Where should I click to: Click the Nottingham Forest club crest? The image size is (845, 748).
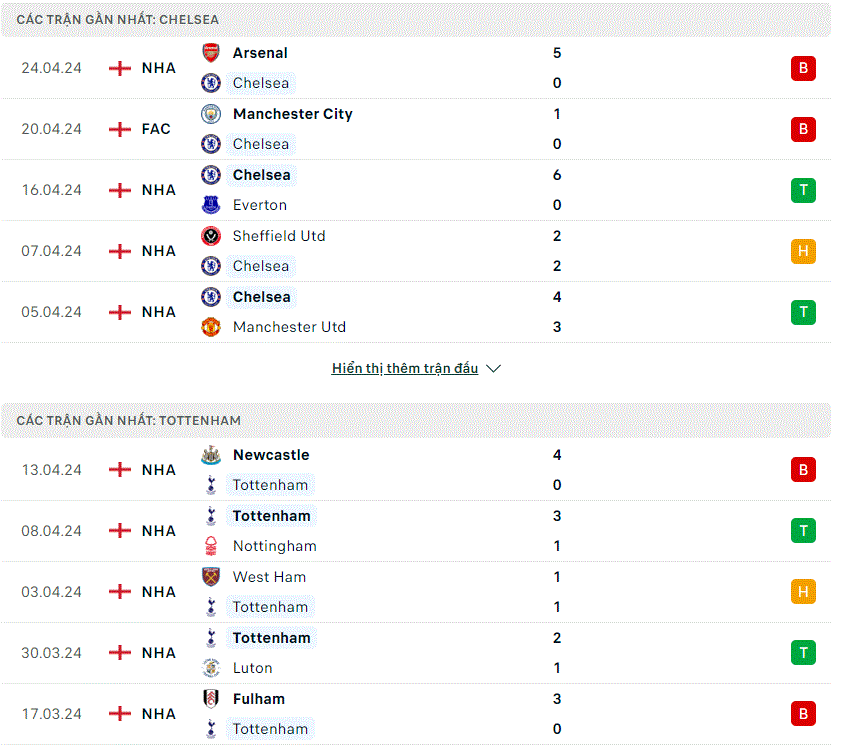(211, 546)
